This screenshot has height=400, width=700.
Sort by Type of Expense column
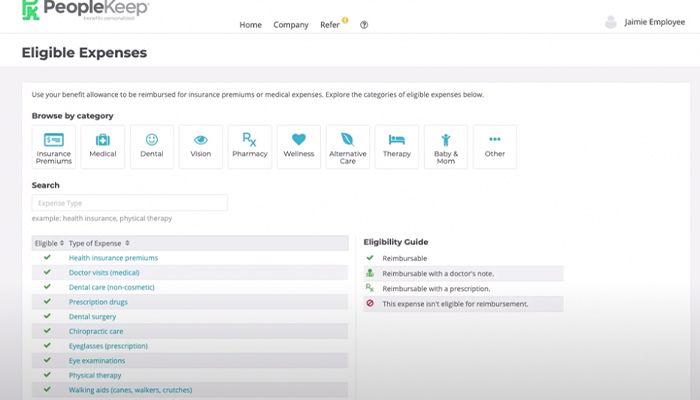click(99, 243)
